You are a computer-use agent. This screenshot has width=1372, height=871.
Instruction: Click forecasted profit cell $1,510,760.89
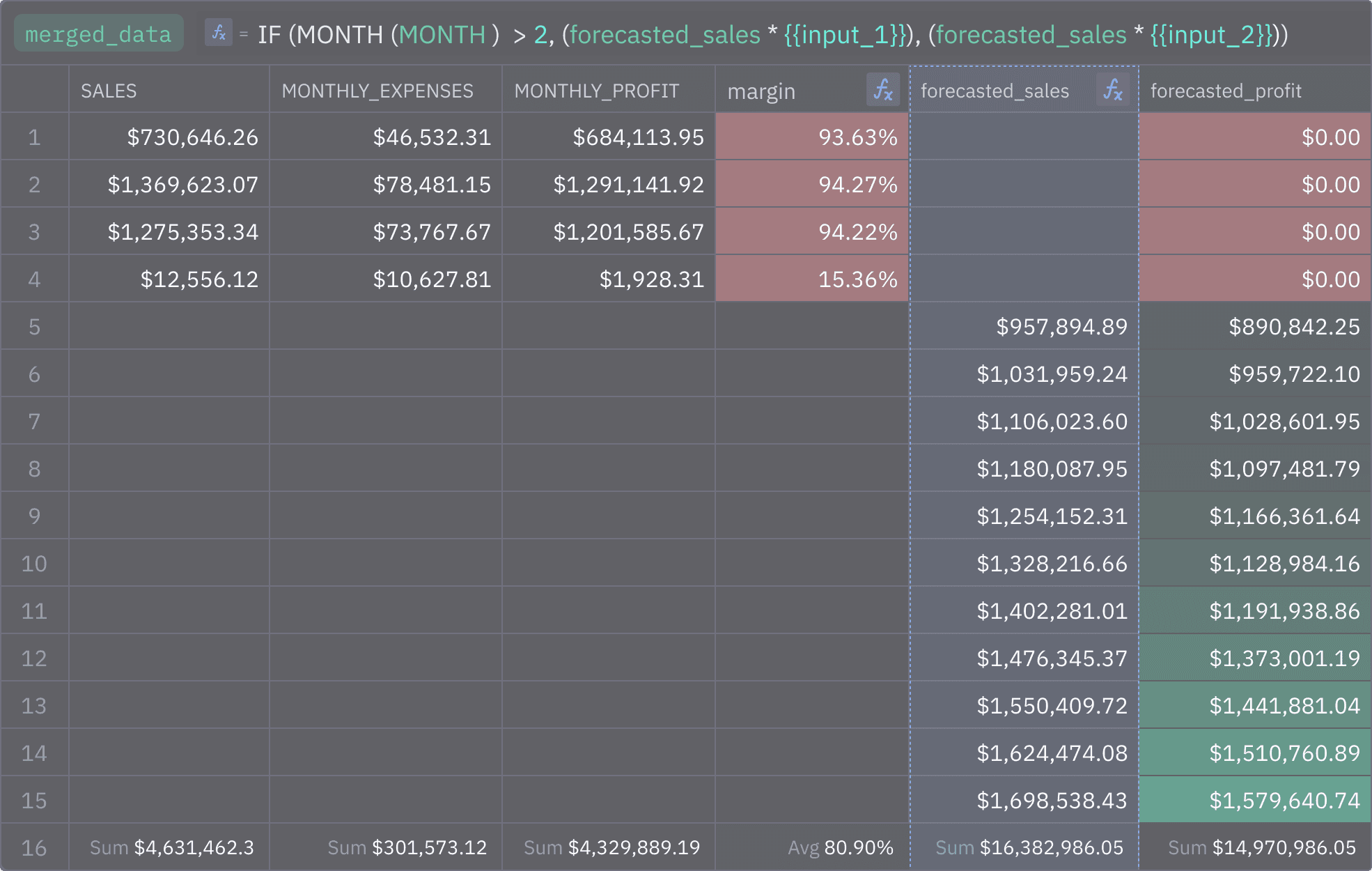(1255, 753)
